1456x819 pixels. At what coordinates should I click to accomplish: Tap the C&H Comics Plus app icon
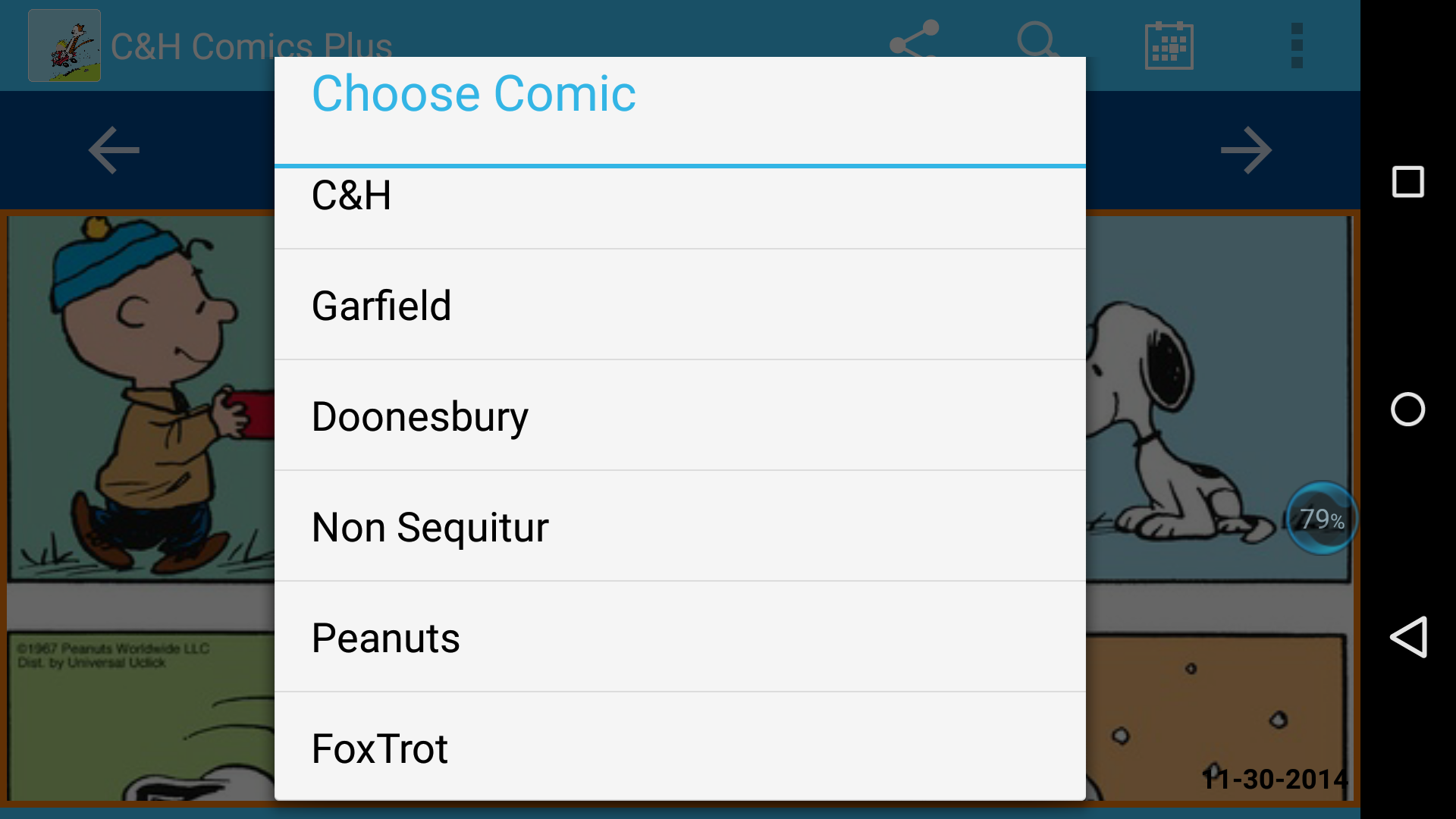coord(64,45)
